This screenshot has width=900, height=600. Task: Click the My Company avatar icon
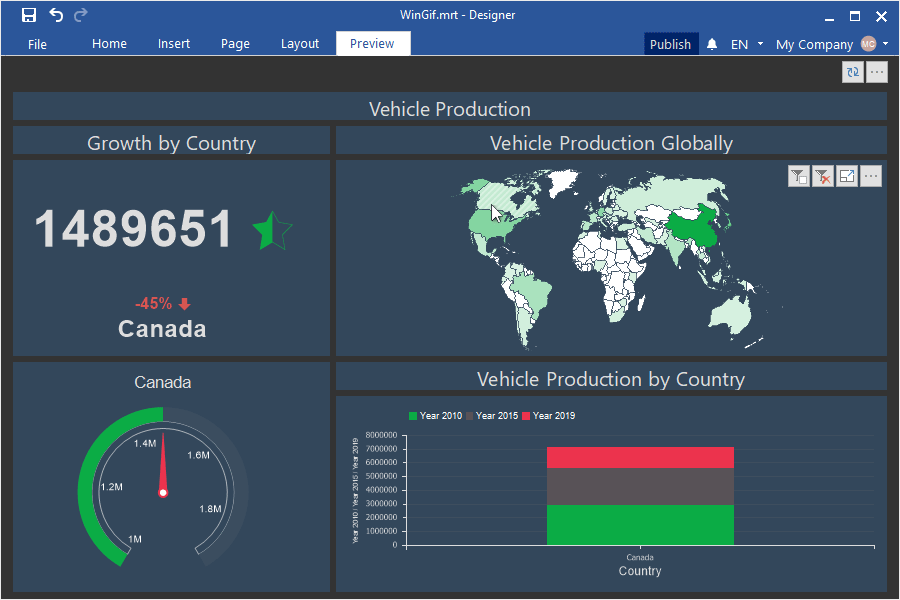[868, 44]
